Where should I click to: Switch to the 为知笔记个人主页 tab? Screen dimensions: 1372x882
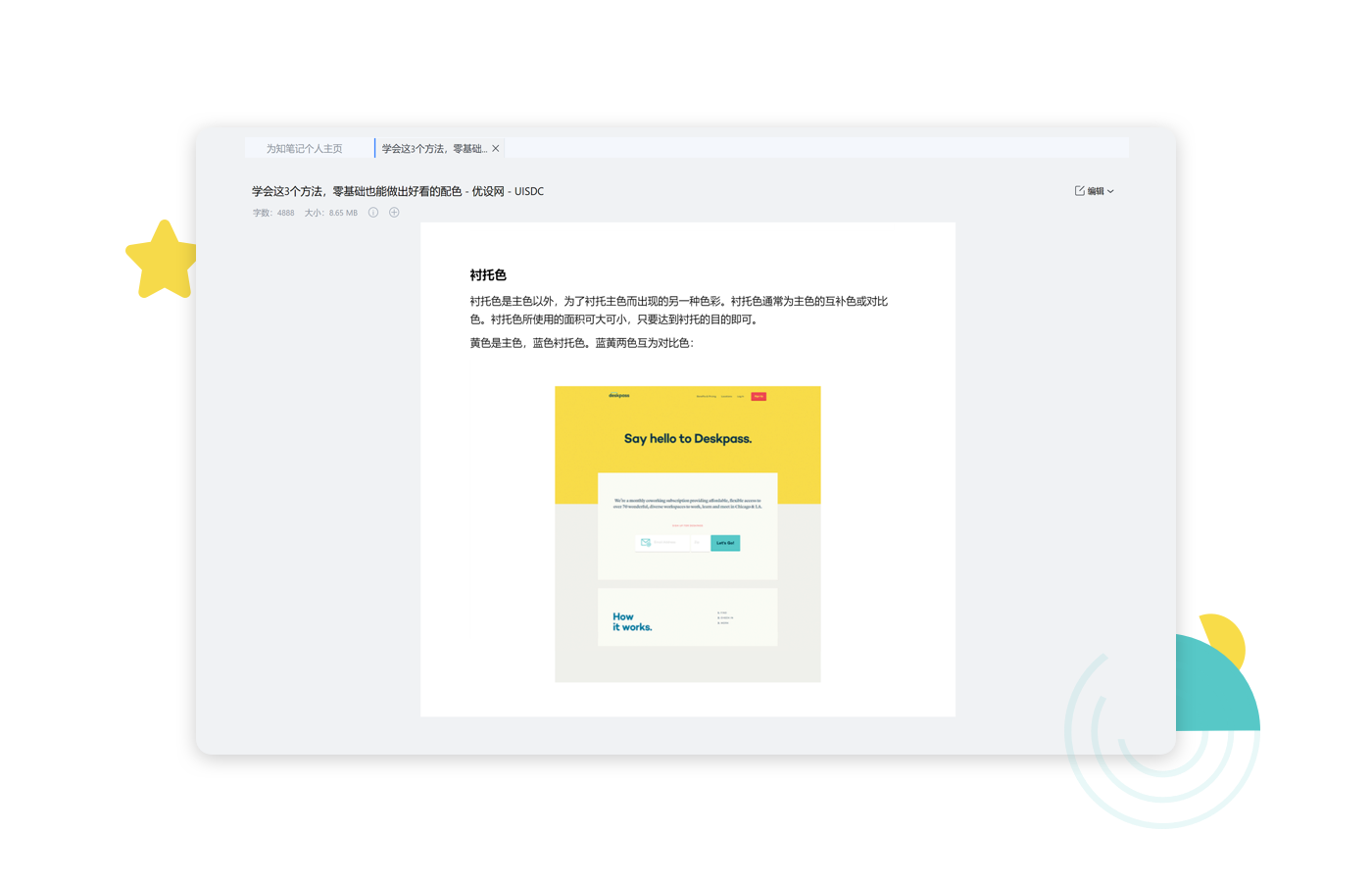point(303,148)
